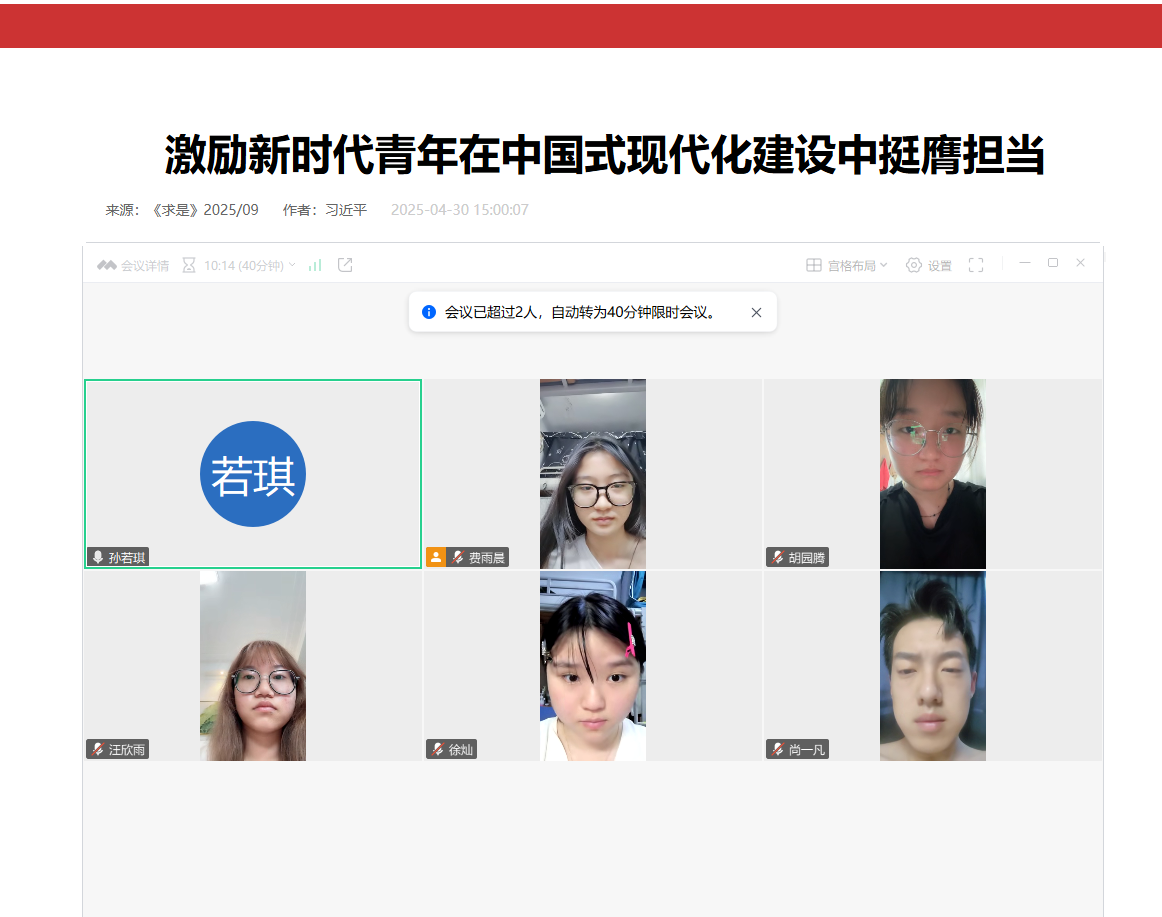Click the name label 胡园腾
Image resolution: width=1162 pixels, height=917 pixels.
(x=807, y=558)
